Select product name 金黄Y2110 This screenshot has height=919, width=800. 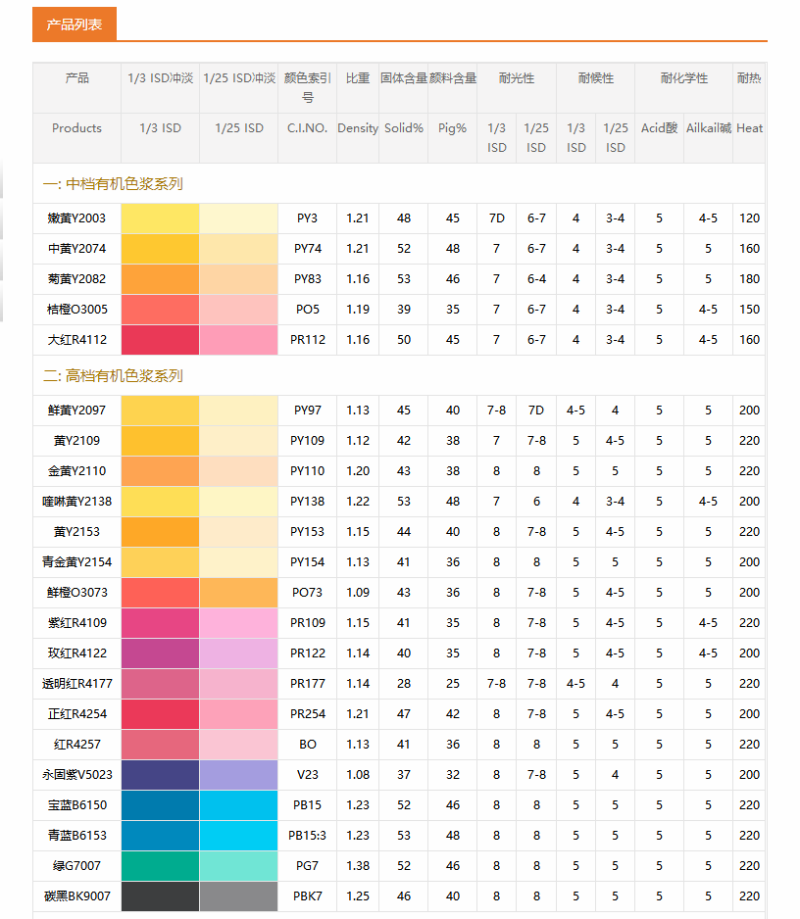pos(77,471)
